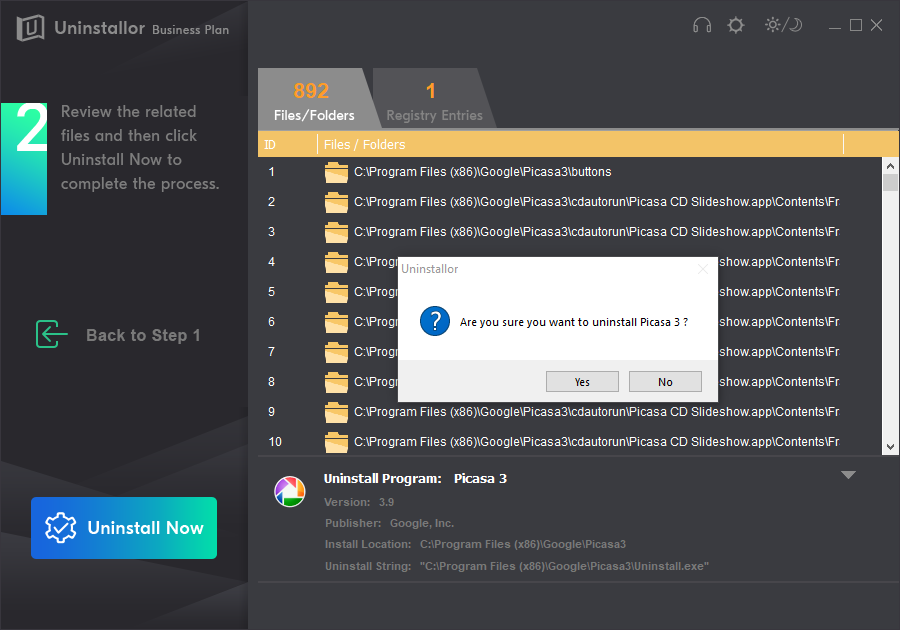This screenshot has width=900, height=630.
Task: Cancel uninstall with No button
Action: pos(665,382)
